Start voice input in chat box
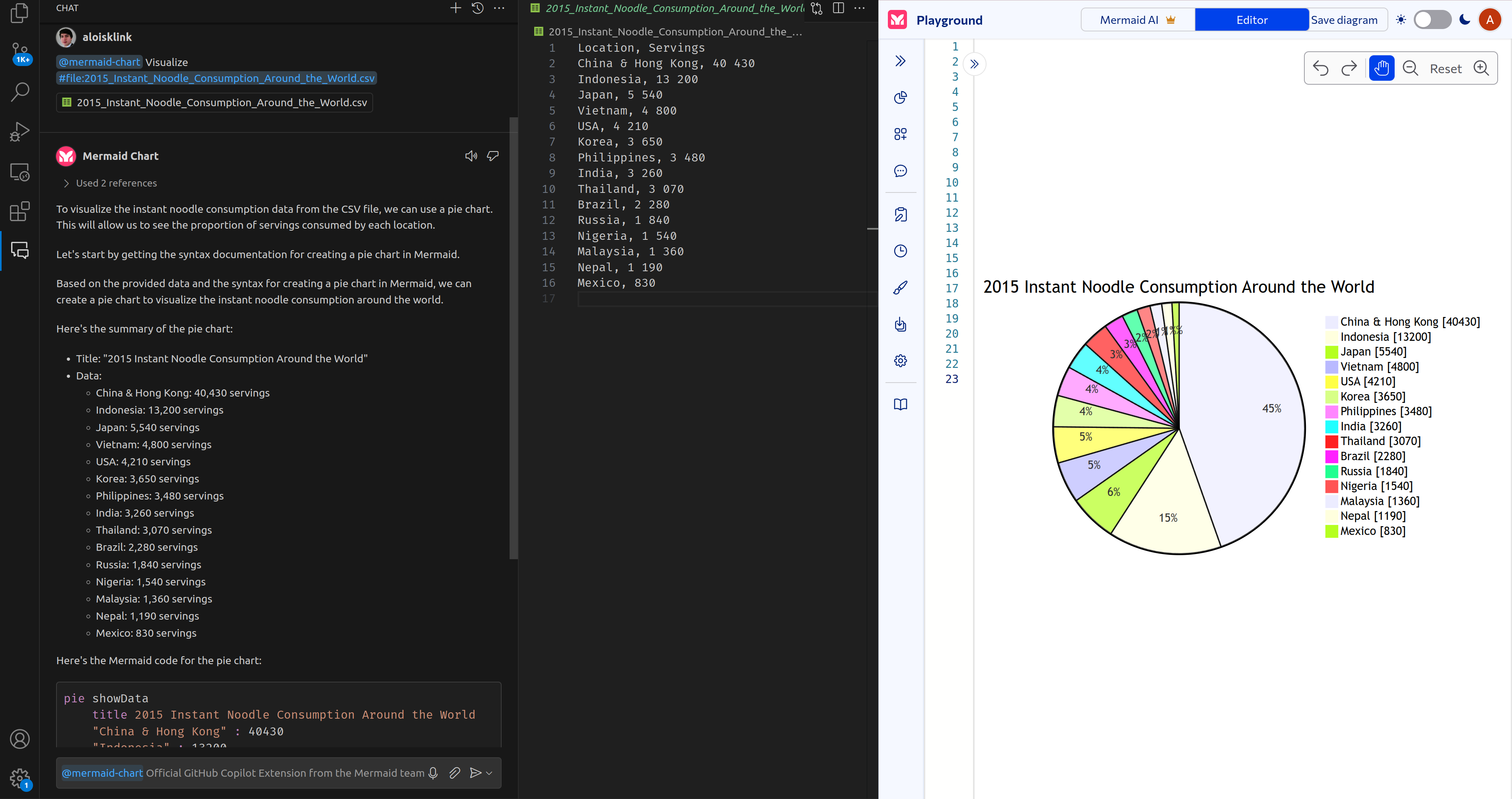The width and height of the screenshot is (1512, 799). click(x=433, y=773)
